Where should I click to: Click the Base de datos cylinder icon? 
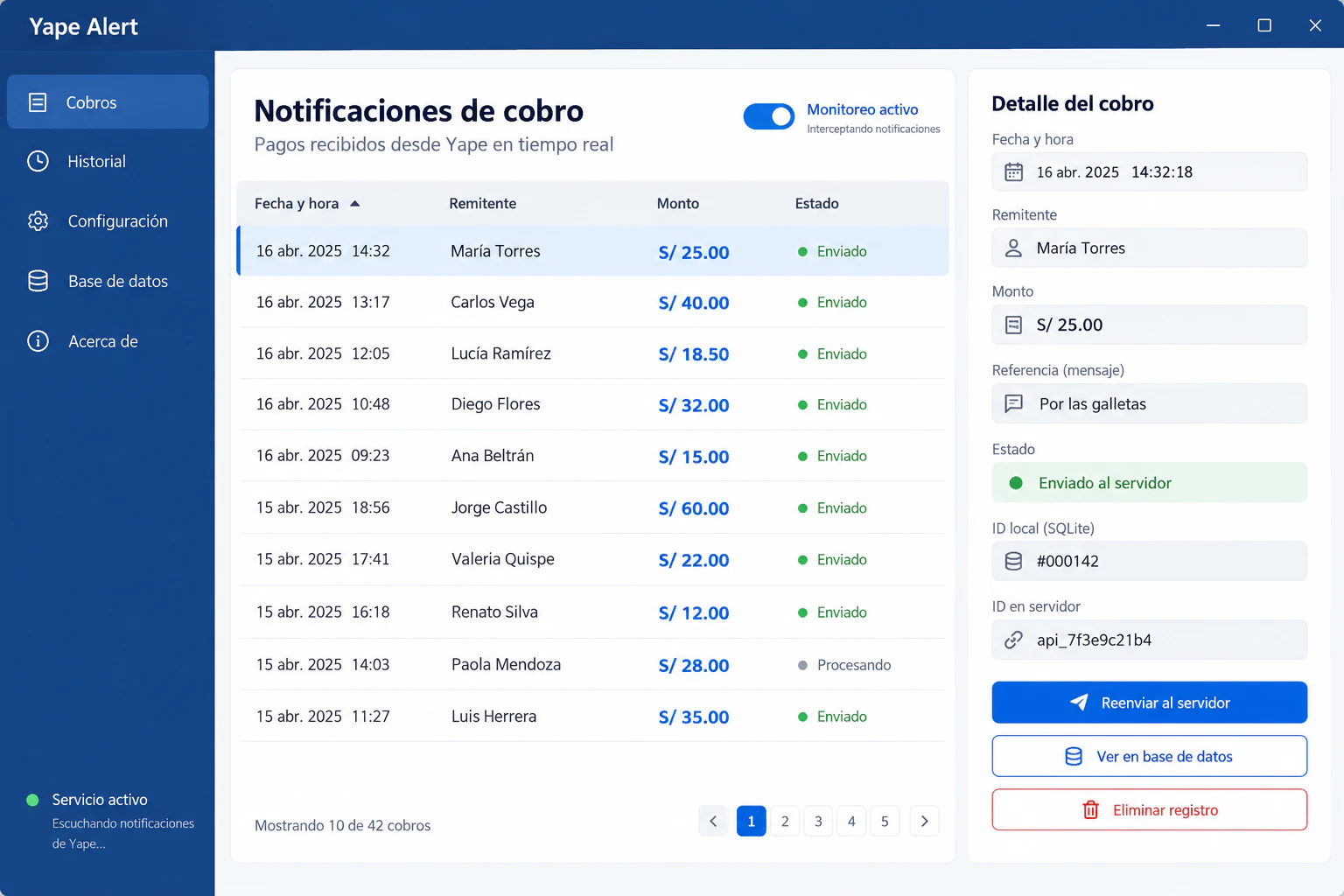[x=38, y=281]
